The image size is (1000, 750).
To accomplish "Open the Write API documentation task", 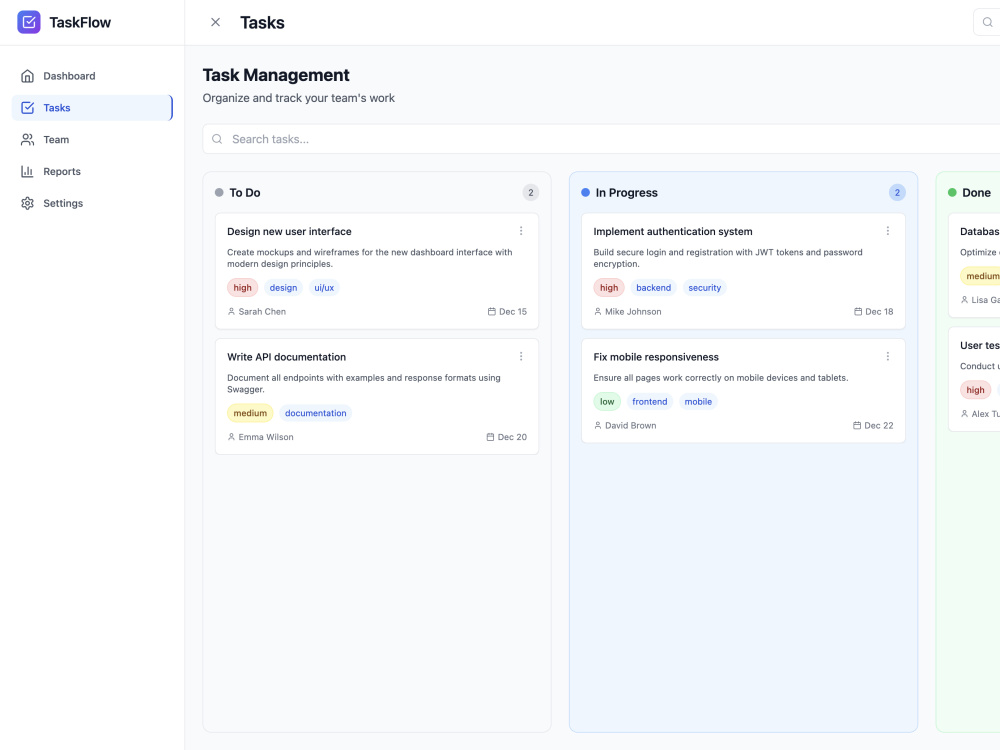I will [377, 397].
